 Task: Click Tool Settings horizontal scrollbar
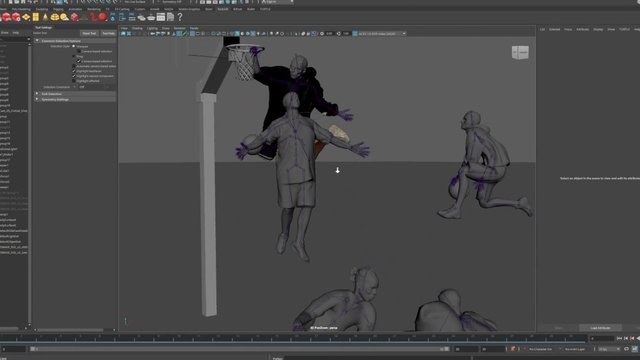coord(69,330)
